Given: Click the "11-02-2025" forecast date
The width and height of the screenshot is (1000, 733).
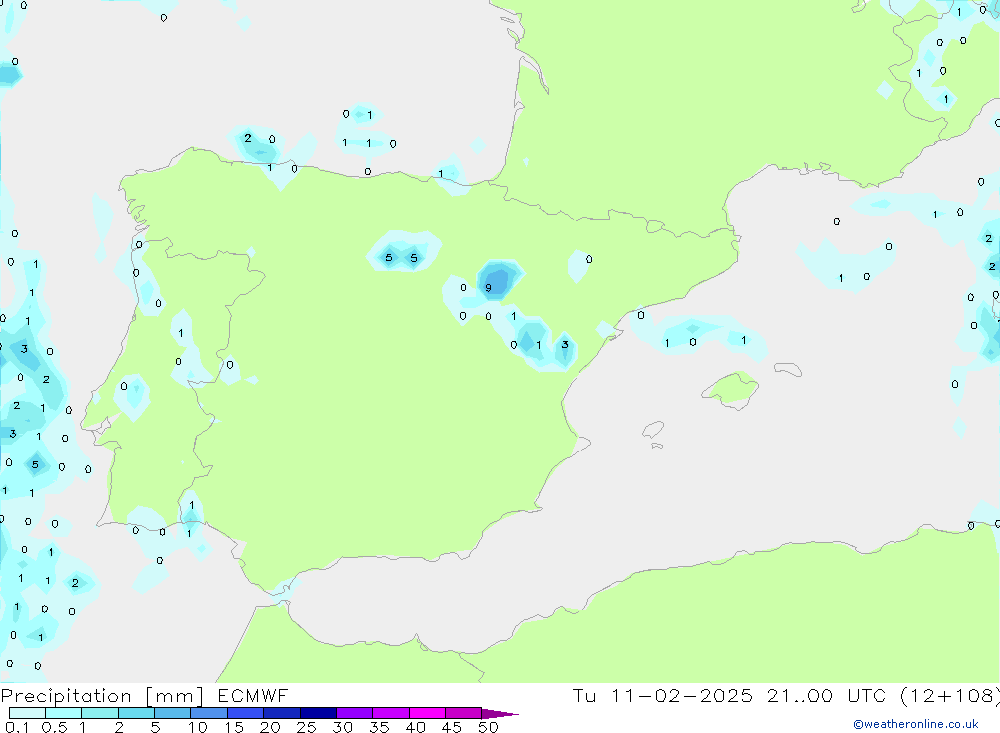Looking at the screenshot, I should 681,695.
